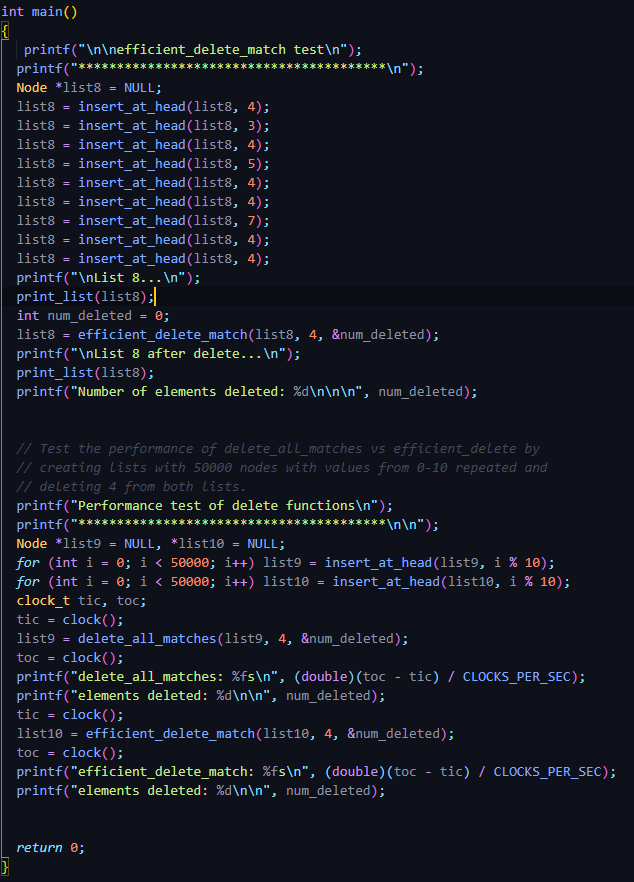The height and width of the screenshot is (882, 634).
Task: Click 'int num_deleted = 0;' line
Action: (93, 316)
